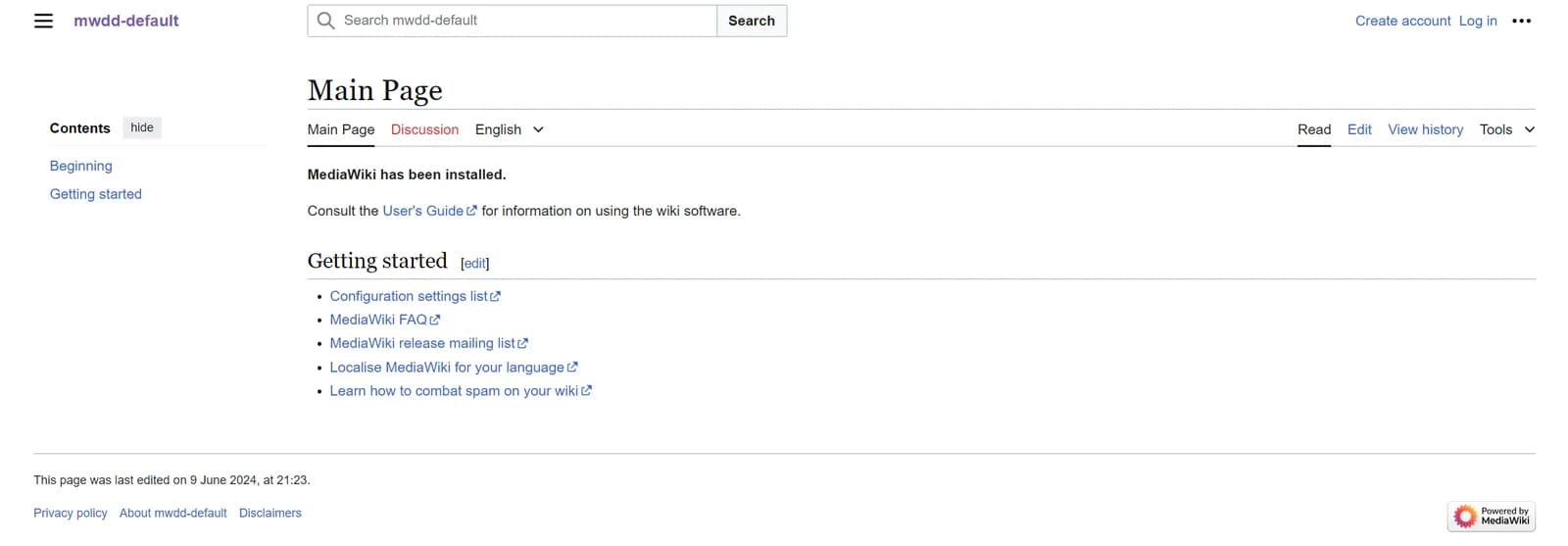Screen dimensions: 1568x546
Task: Click the Main Page heading text
Action: [375, 90]
